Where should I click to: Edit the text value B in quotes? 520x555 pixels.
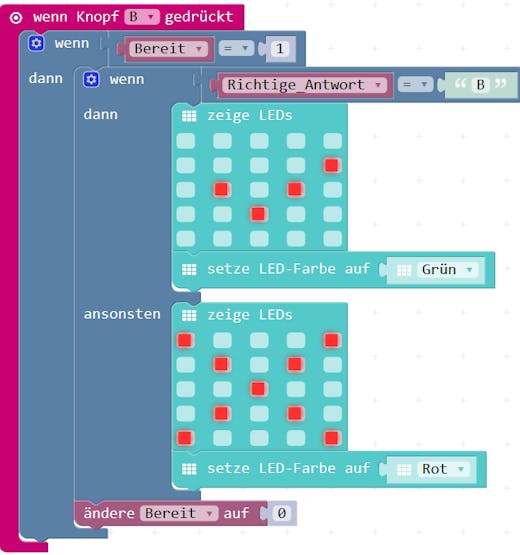480,85
